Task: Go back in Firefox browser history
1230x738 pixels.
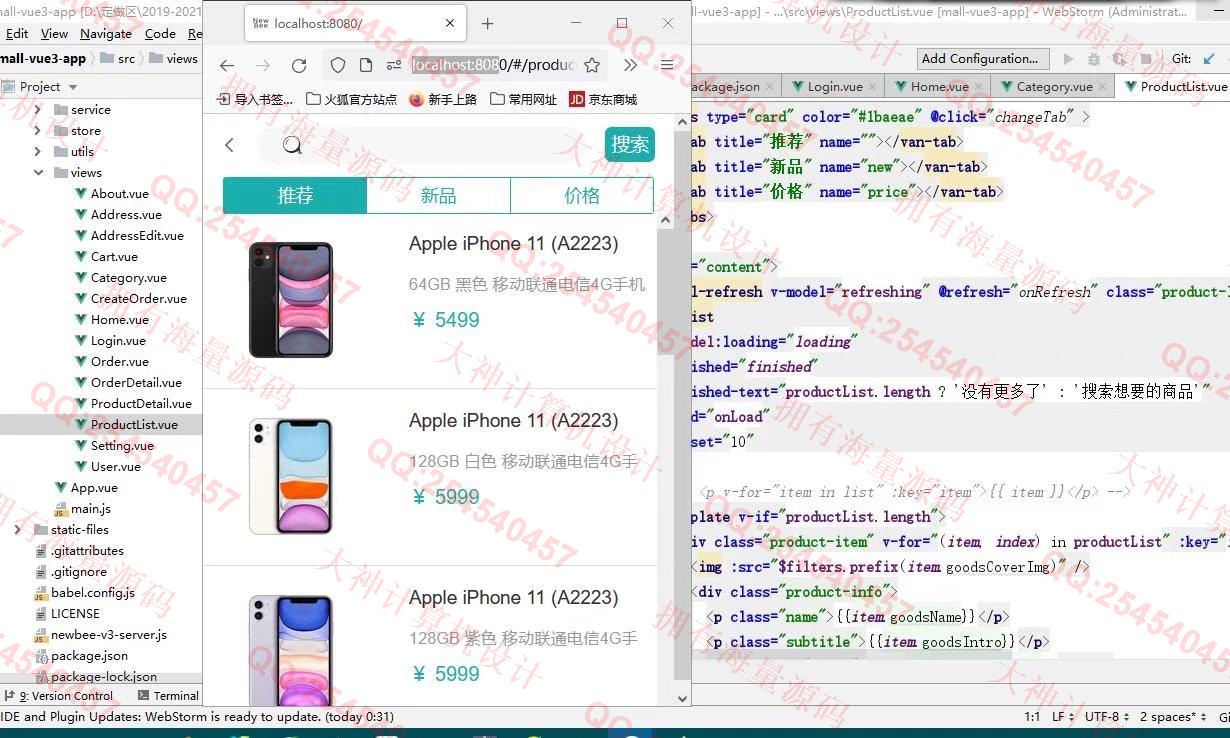Action: click(227, 65)
